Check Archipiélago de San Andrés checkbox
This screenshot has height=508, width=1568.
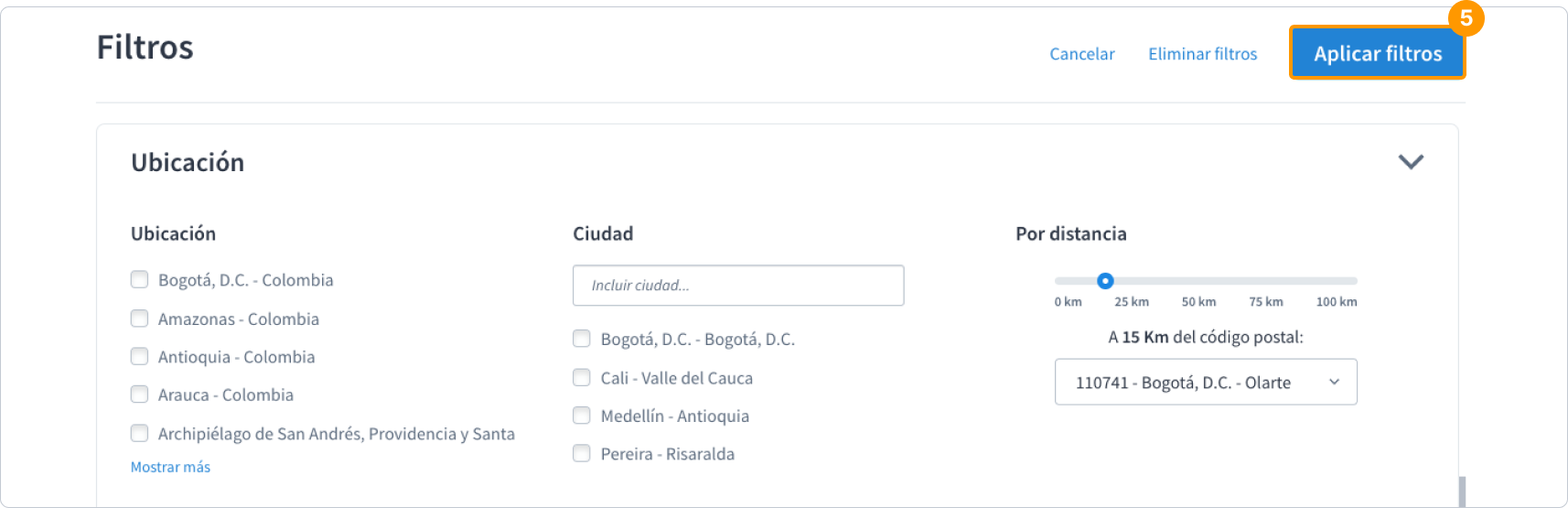(140, 433)
